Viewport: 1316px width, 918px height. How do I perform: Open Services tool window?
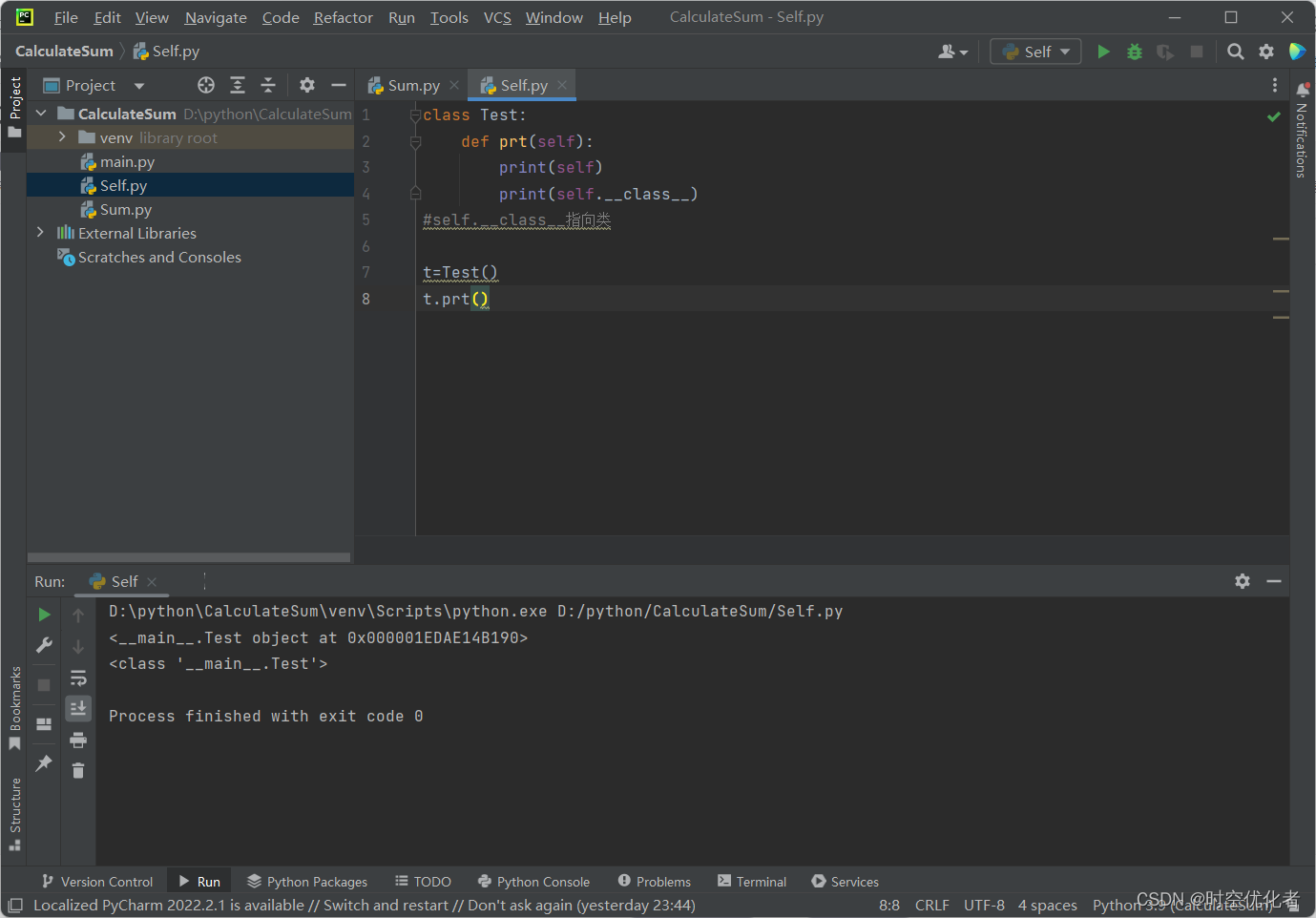click(845, 882)
